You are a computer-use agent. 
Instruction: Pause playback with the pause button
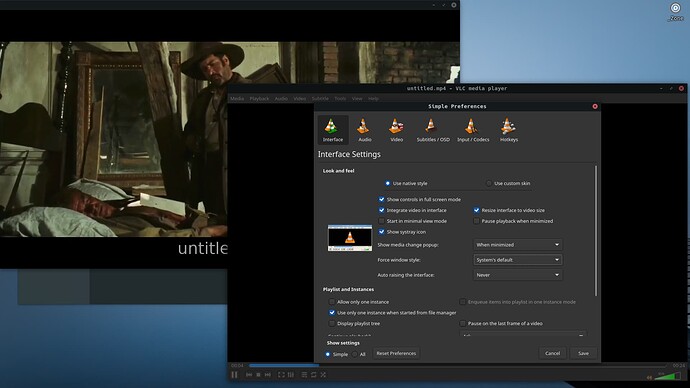pos(235,375)
